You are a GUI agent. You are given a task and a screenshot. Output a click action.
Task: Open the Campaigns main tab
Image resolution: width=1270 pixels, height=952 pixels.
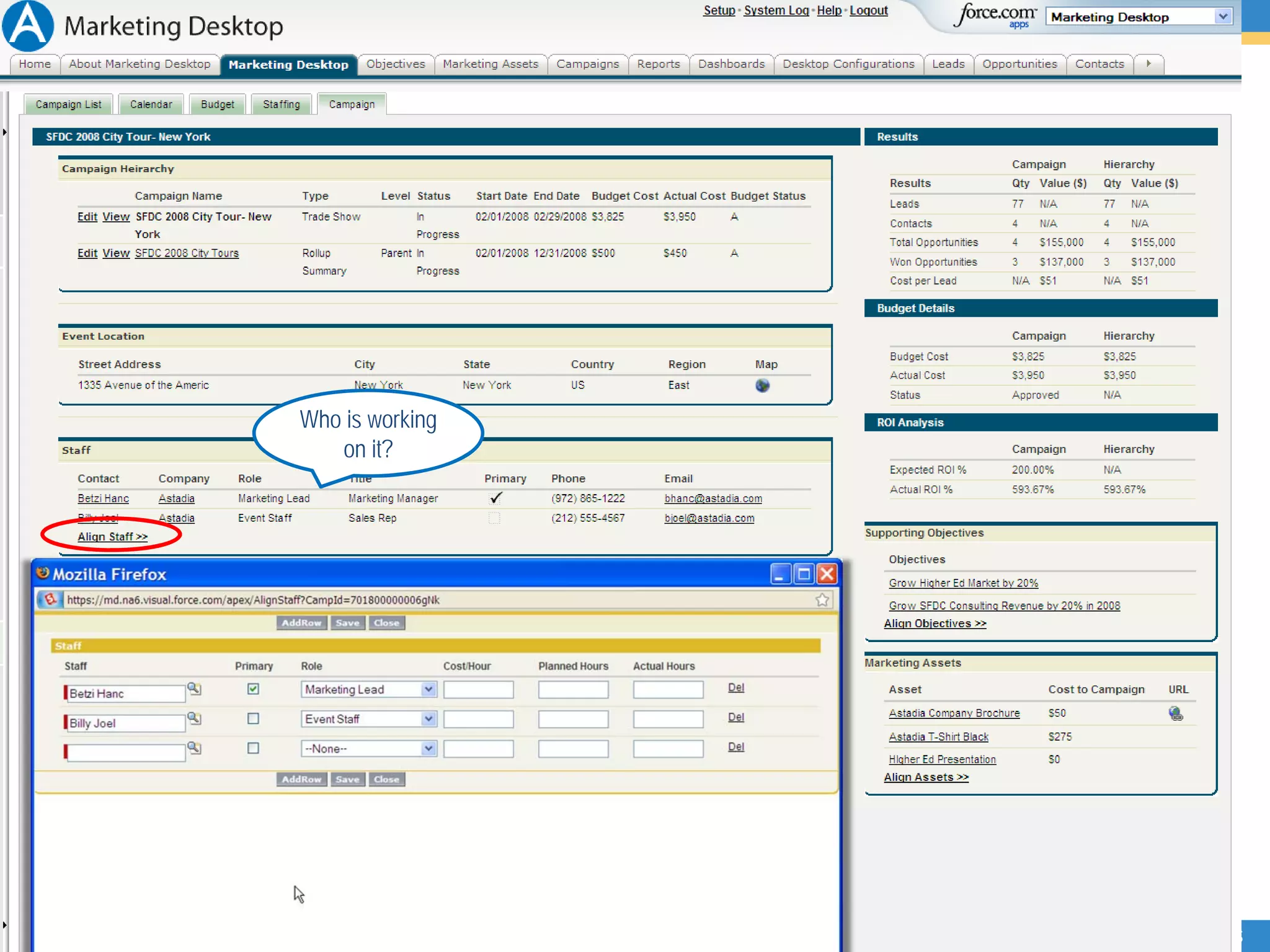[x=587, y=64]
